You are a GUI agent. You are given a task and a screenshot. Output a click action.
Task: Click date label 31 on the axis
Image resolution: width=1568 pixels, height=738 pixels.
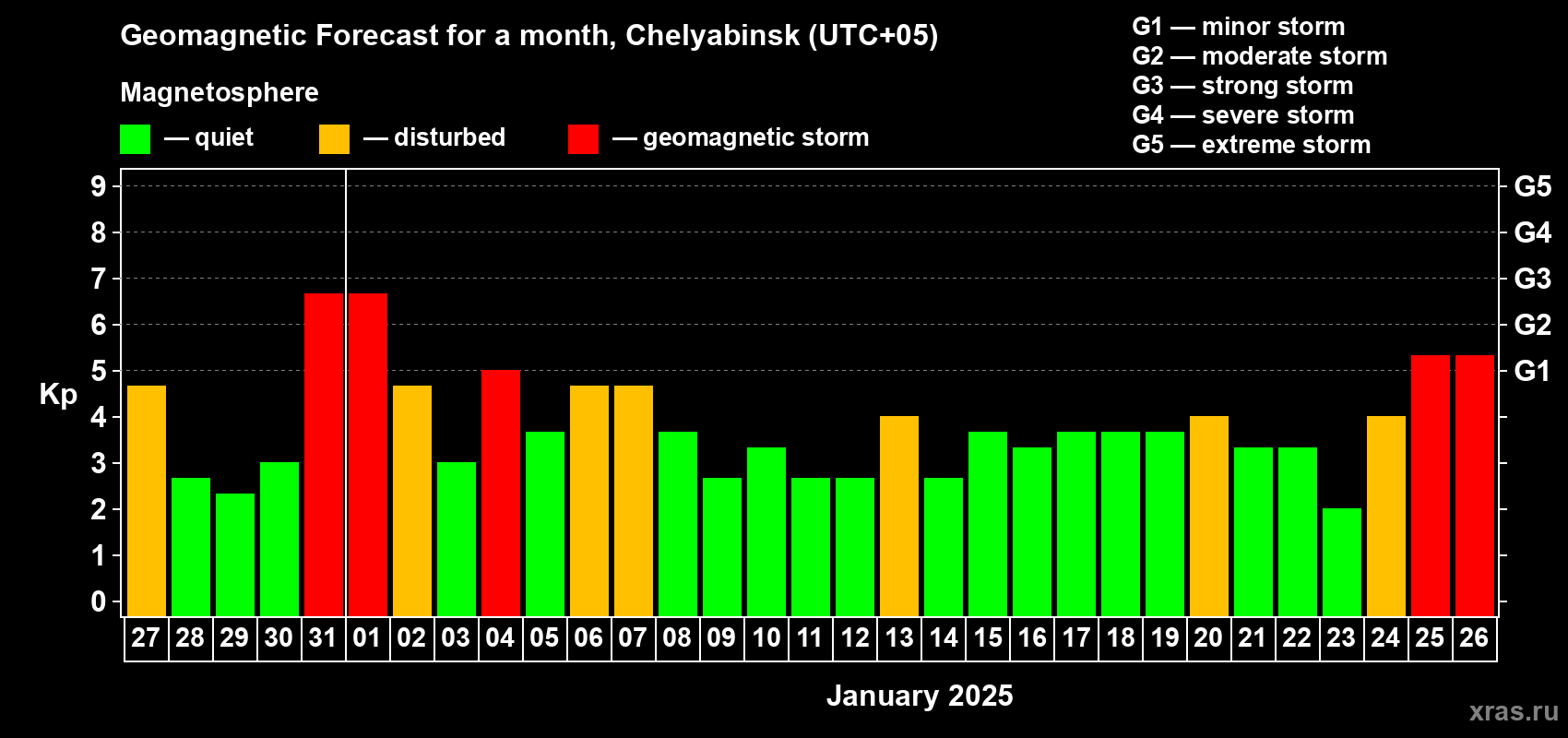[x=323, y=638]
